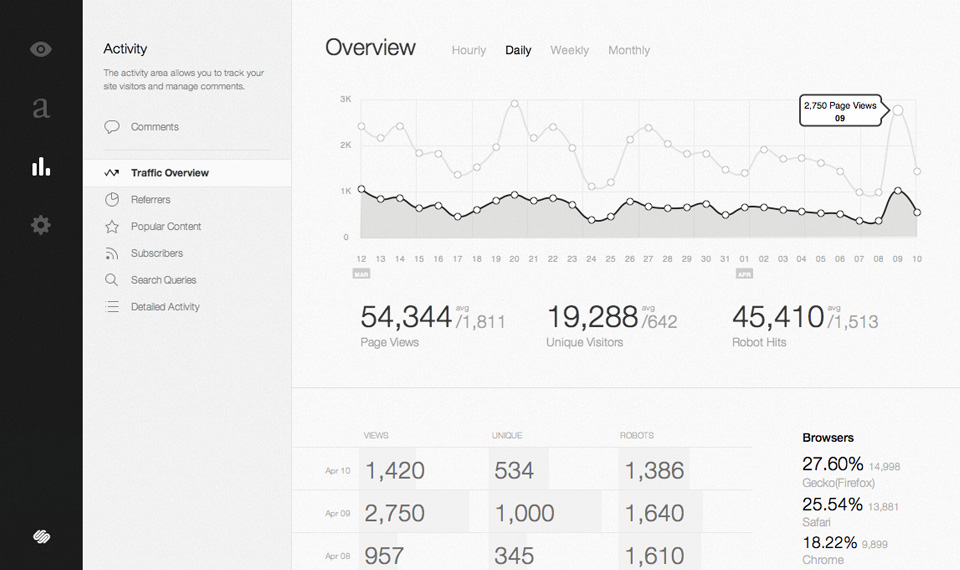Click the Comments speech bubble icon

click(x=112, y=127)
